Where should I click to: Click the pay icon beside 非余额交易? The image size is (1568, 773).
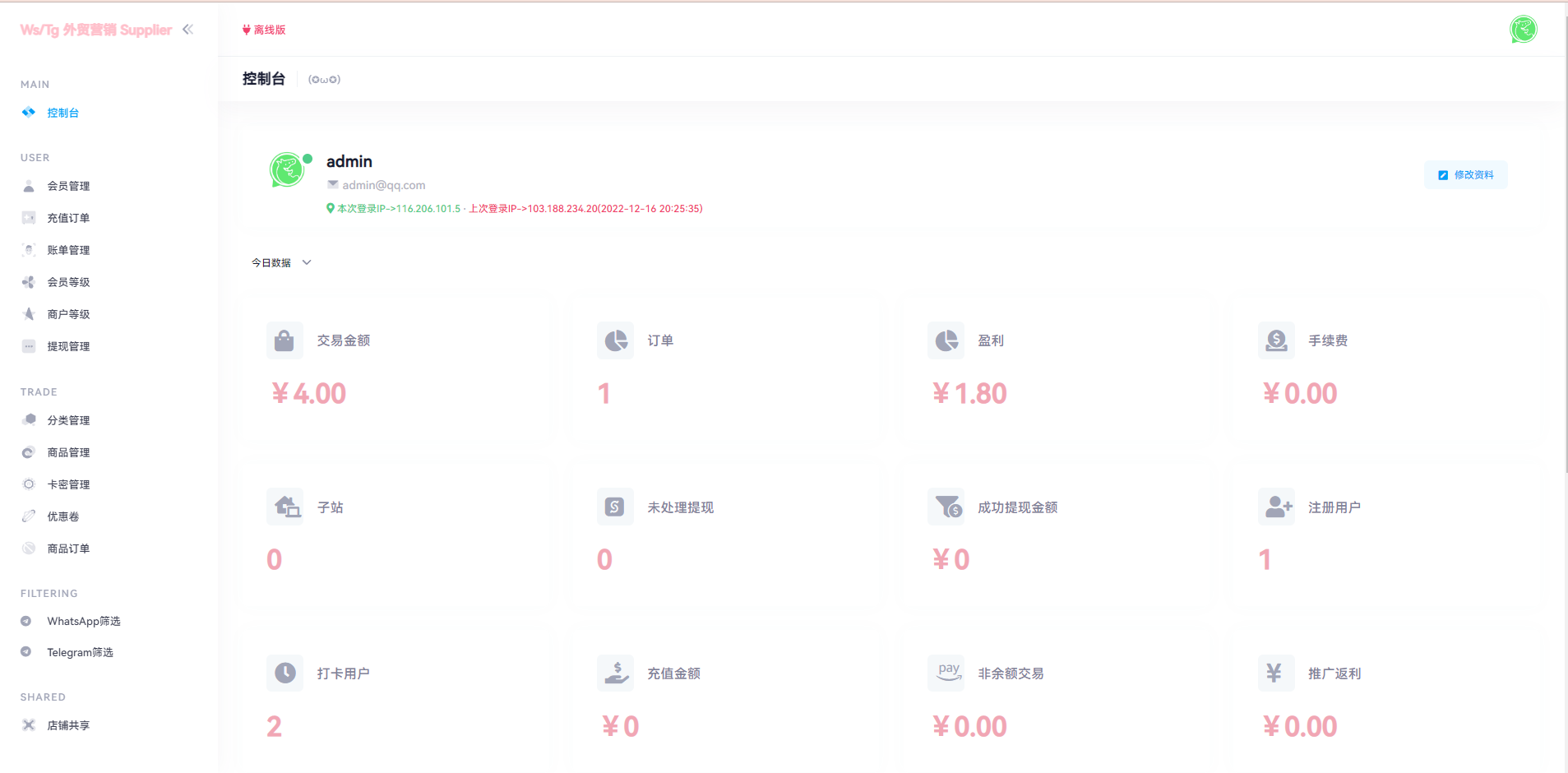pos(946,673)
